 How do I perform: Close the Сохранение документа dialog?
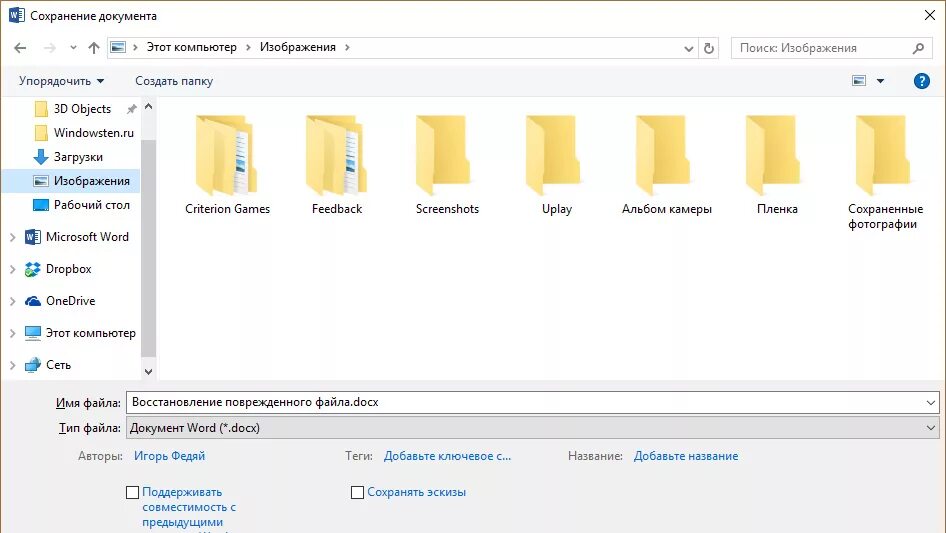point(930,15)
